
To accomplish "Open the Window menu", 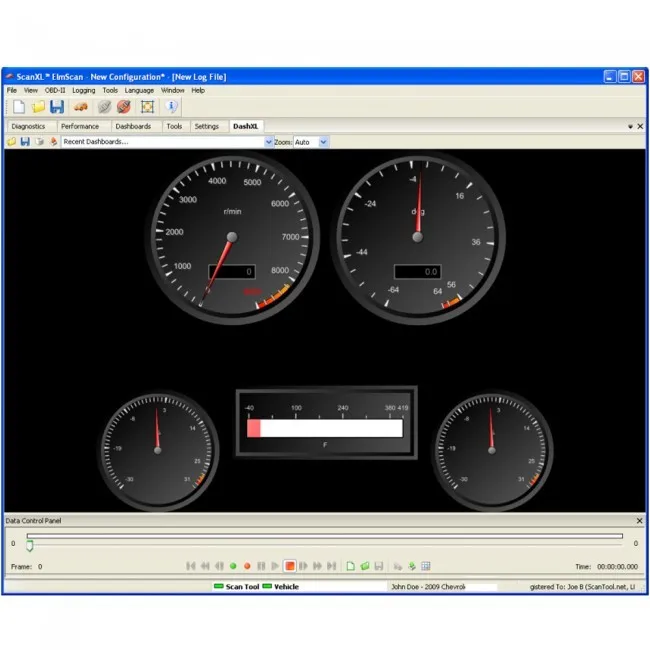I will (172, 90).
